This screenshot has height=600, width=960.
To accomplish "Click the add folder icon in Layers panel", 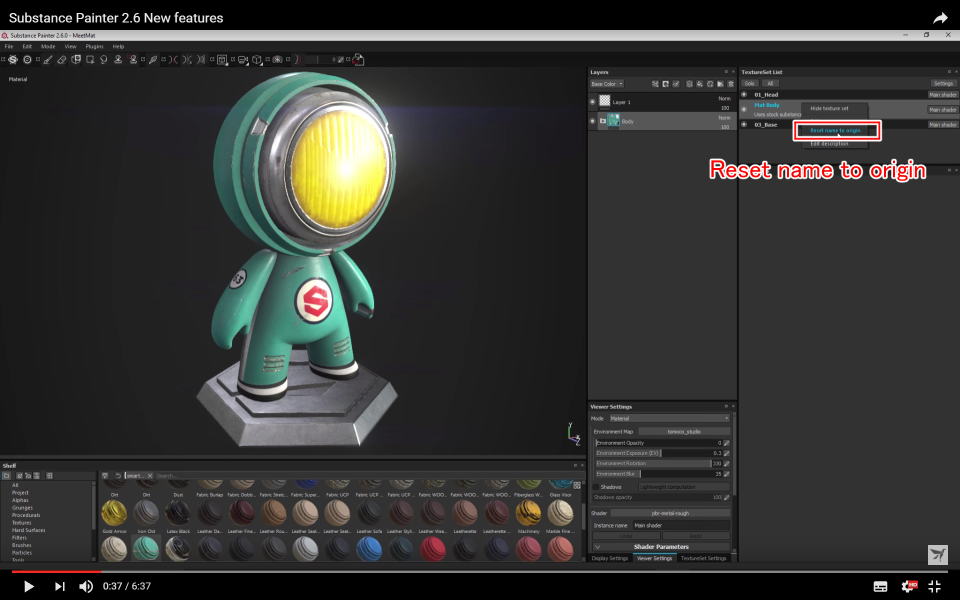I will 720,84.
